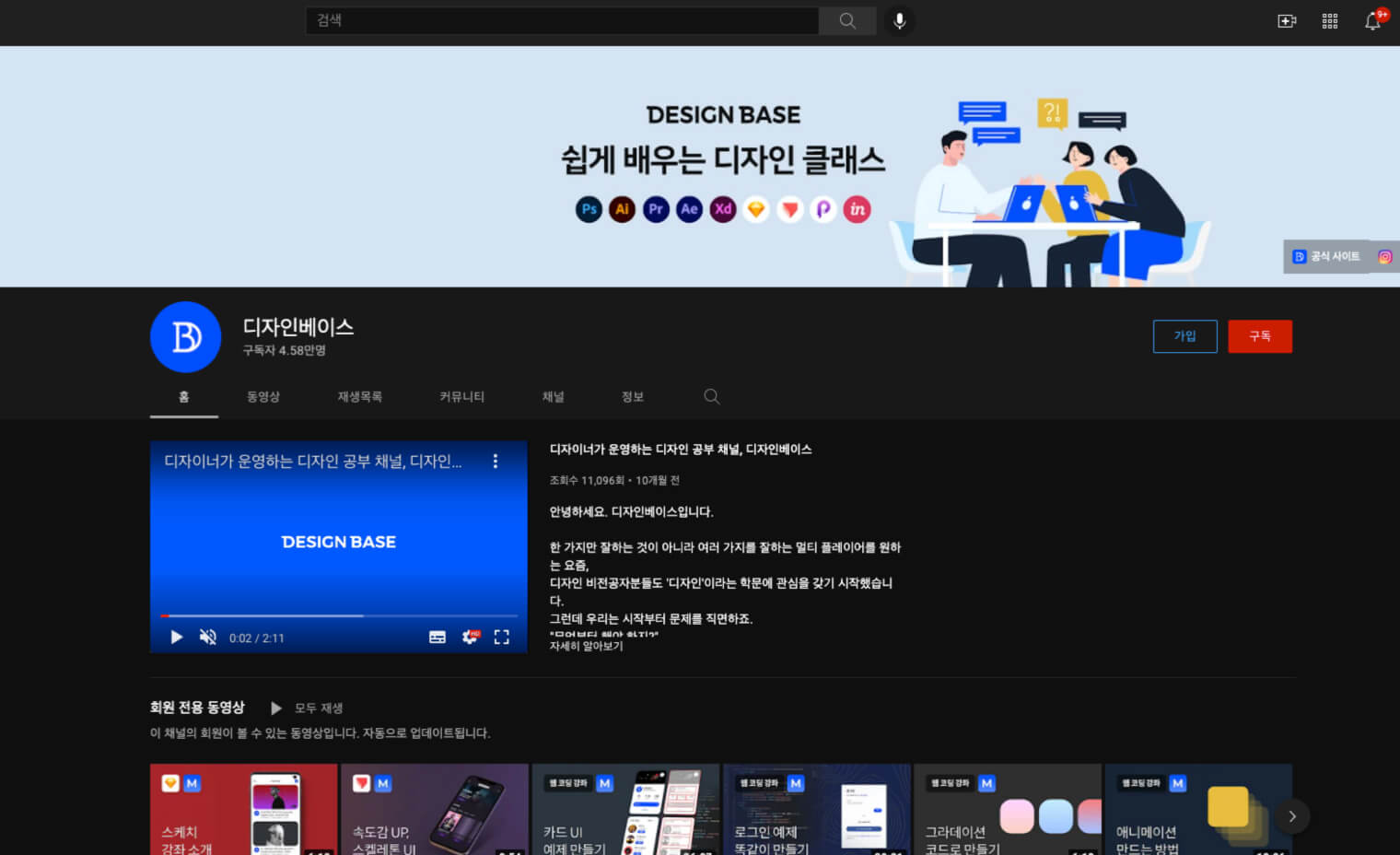Open the 그라데이션 코드로 만들기 thumbnail
Viewport: 1400px width, 855px height.
[x=1008, y=809]
